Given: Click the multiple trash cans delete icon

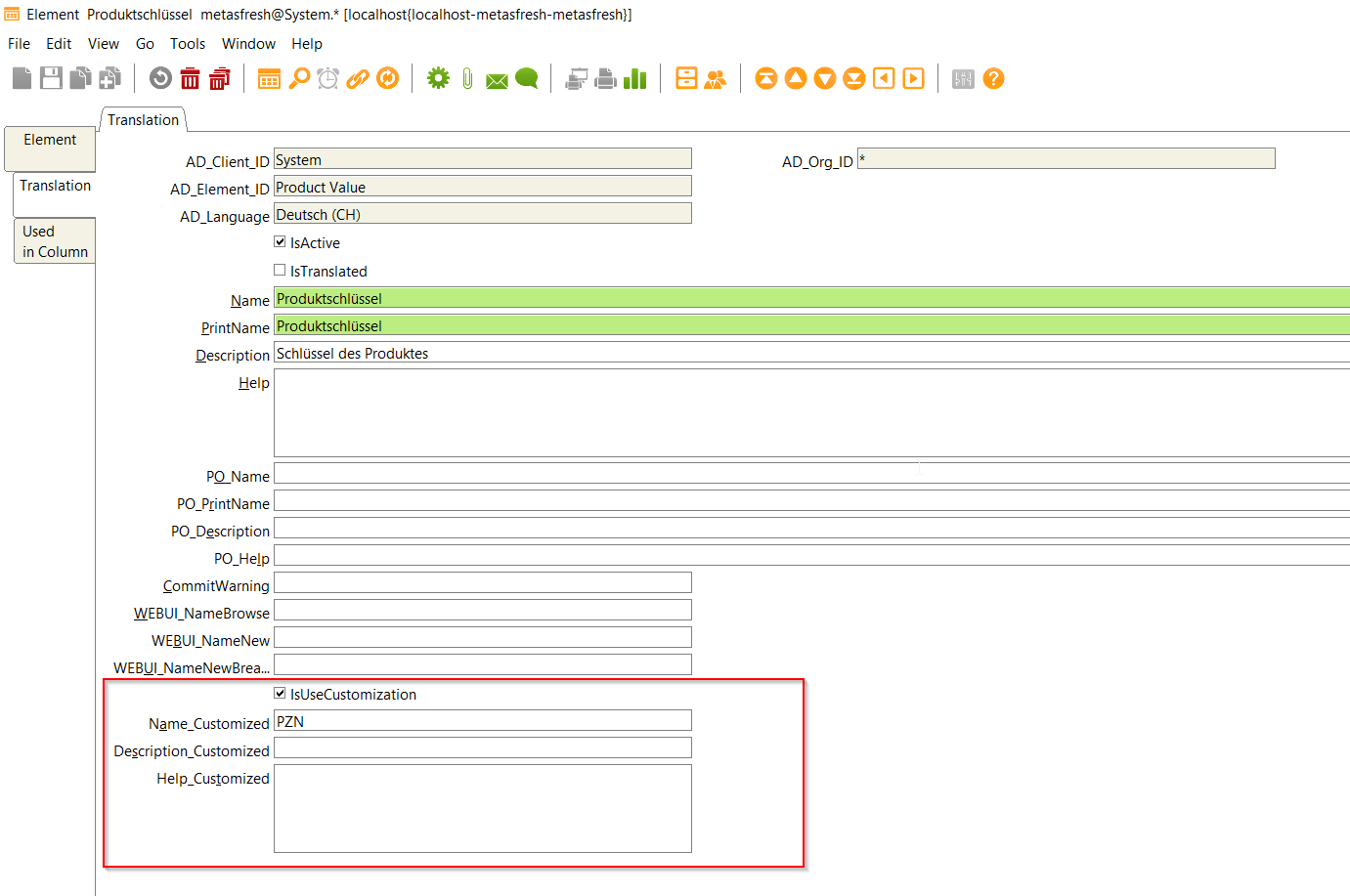Looking at the screenshot, I should 220,78.
